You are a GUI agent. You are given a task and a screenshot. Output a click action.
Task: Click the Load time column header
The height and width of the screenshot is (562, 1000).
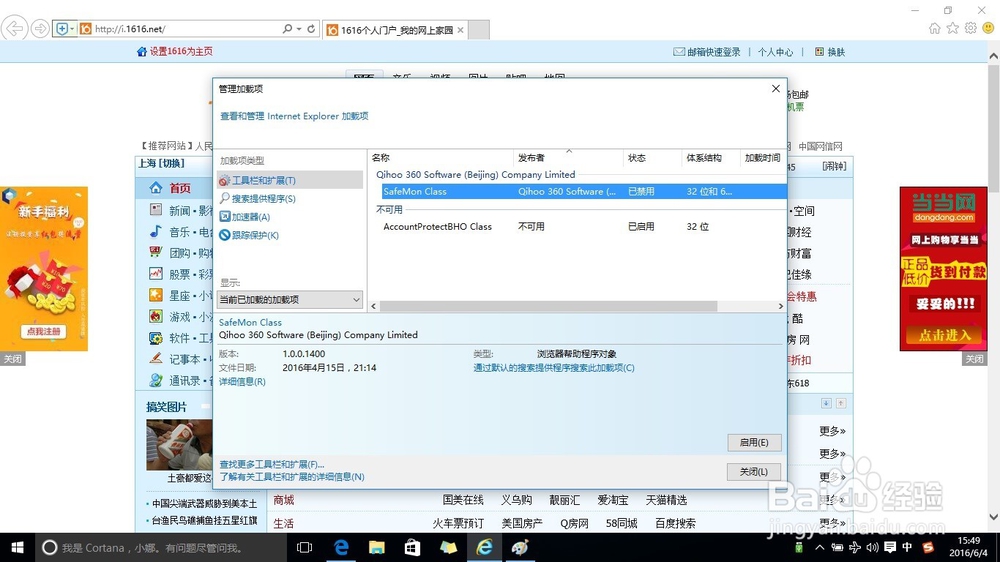click(763, 158)
